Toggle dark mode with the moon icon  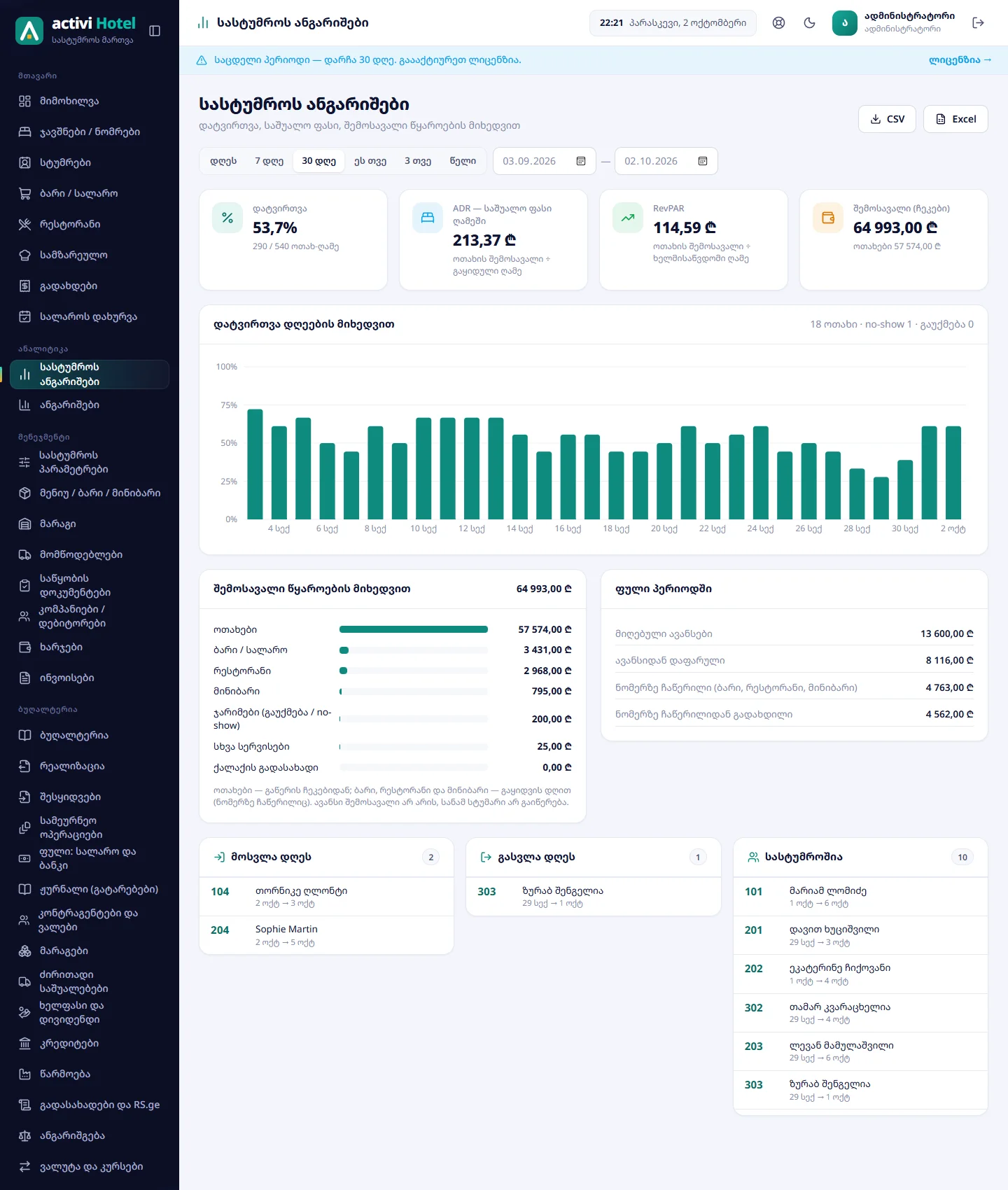tap(809, 23)
